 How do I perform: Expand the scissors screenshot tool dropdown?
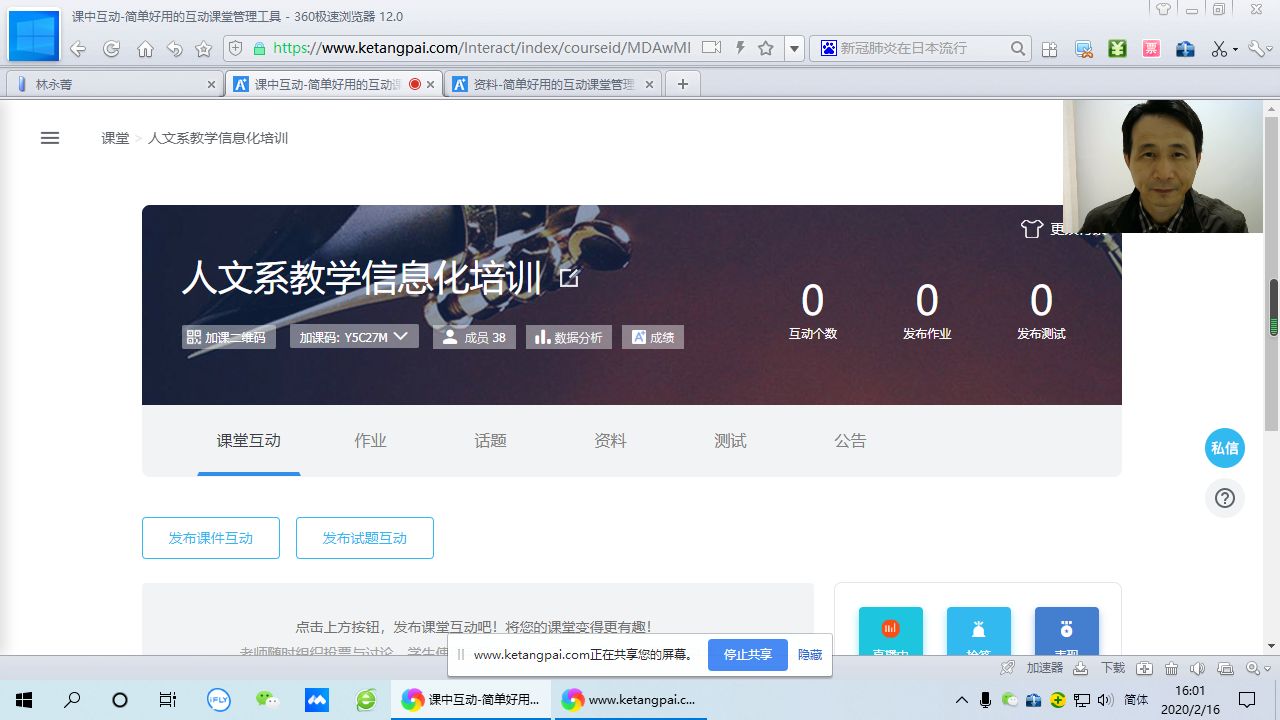1235,49
